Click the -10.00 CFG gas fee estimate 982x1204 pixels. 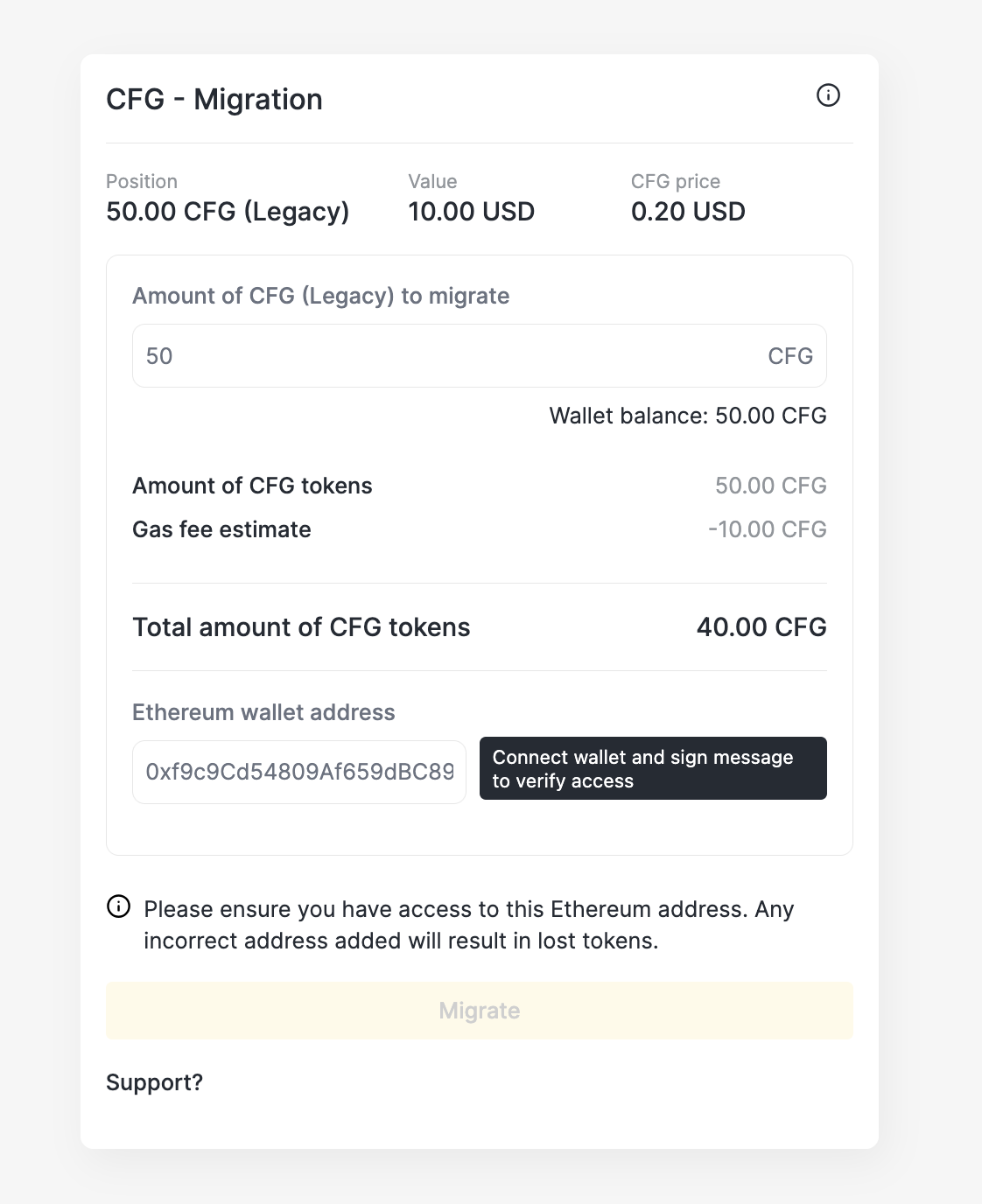(x=768, y=529)
